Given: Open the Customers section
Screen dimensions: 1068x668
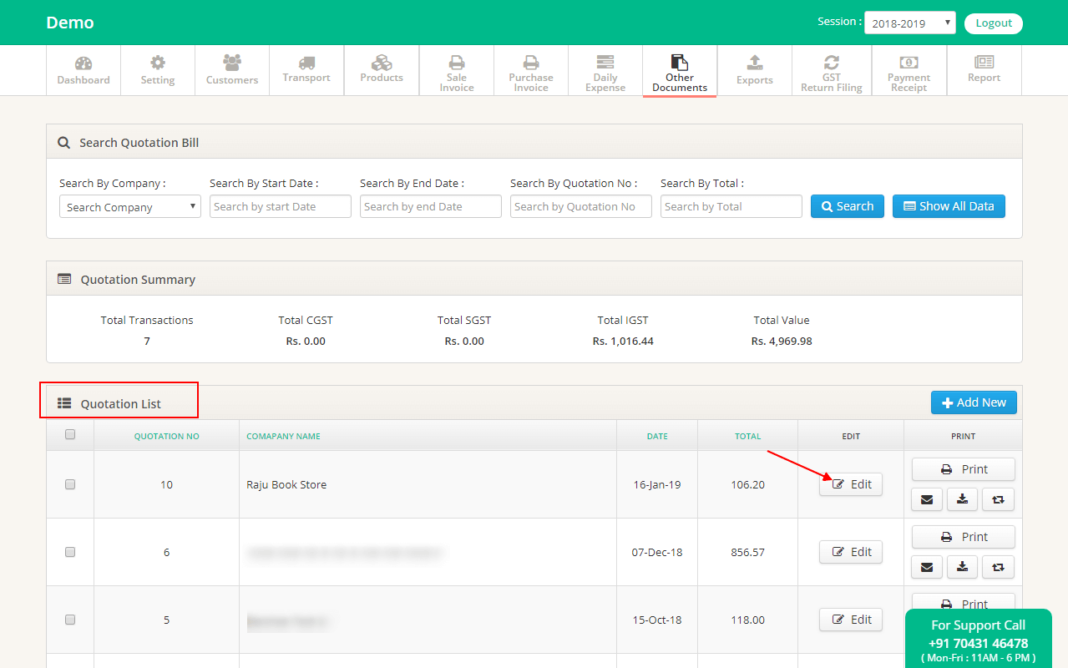Looking at the screenshot, I should click(231, 70).
